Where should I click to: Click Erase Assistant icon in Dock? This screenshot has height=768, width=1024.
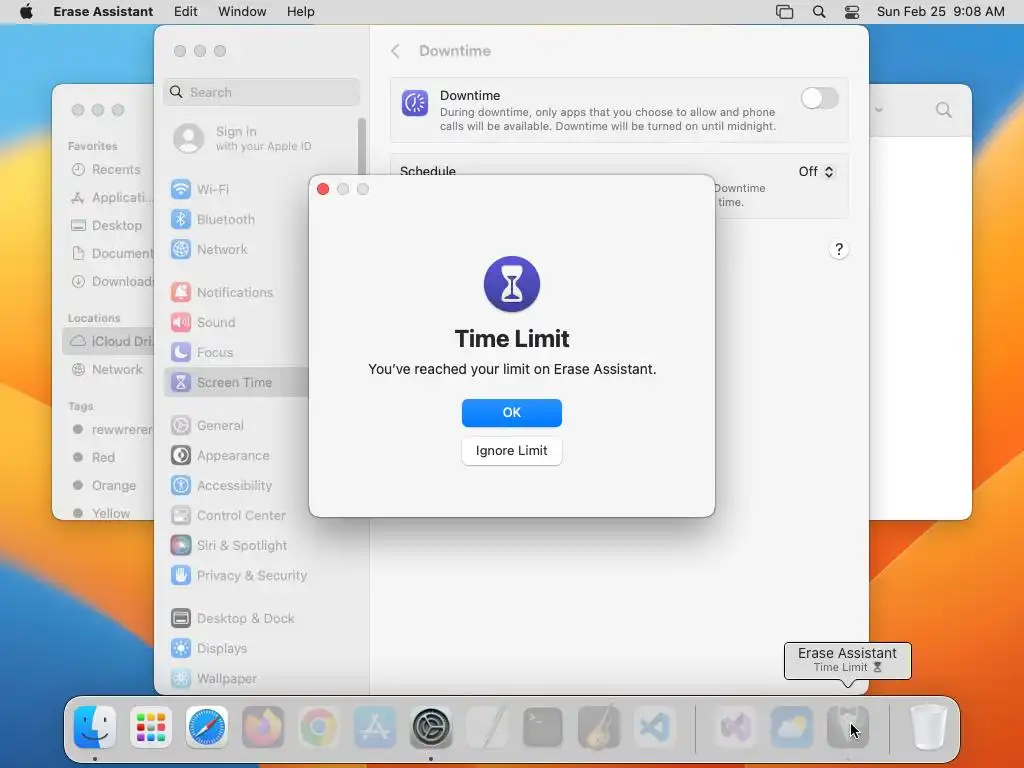click(848, 727)
